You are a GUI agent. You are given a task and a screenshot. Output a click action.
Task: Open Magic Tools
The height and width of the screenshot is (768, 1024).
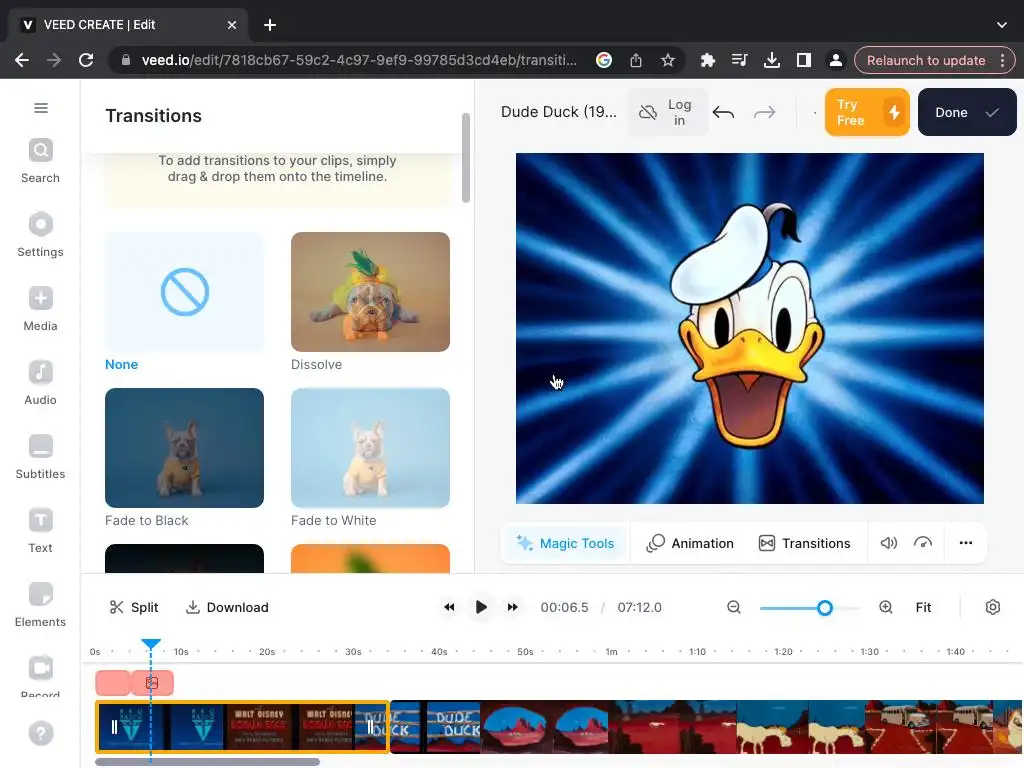point(566,543)
